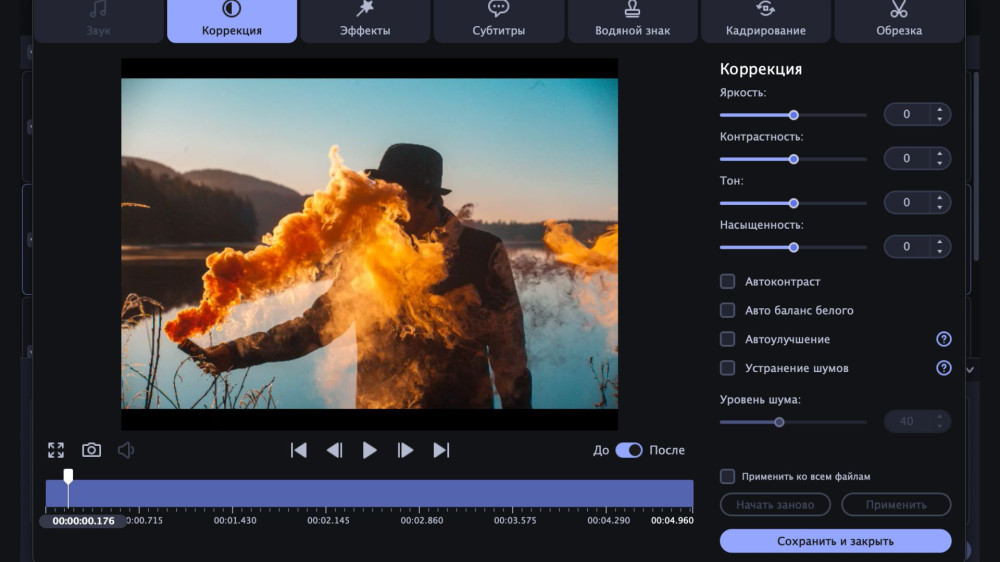This screenshot has width=1000, height=562.
Task: Increase Насыщенность value with up arrow
Action: tap(939, 242)
